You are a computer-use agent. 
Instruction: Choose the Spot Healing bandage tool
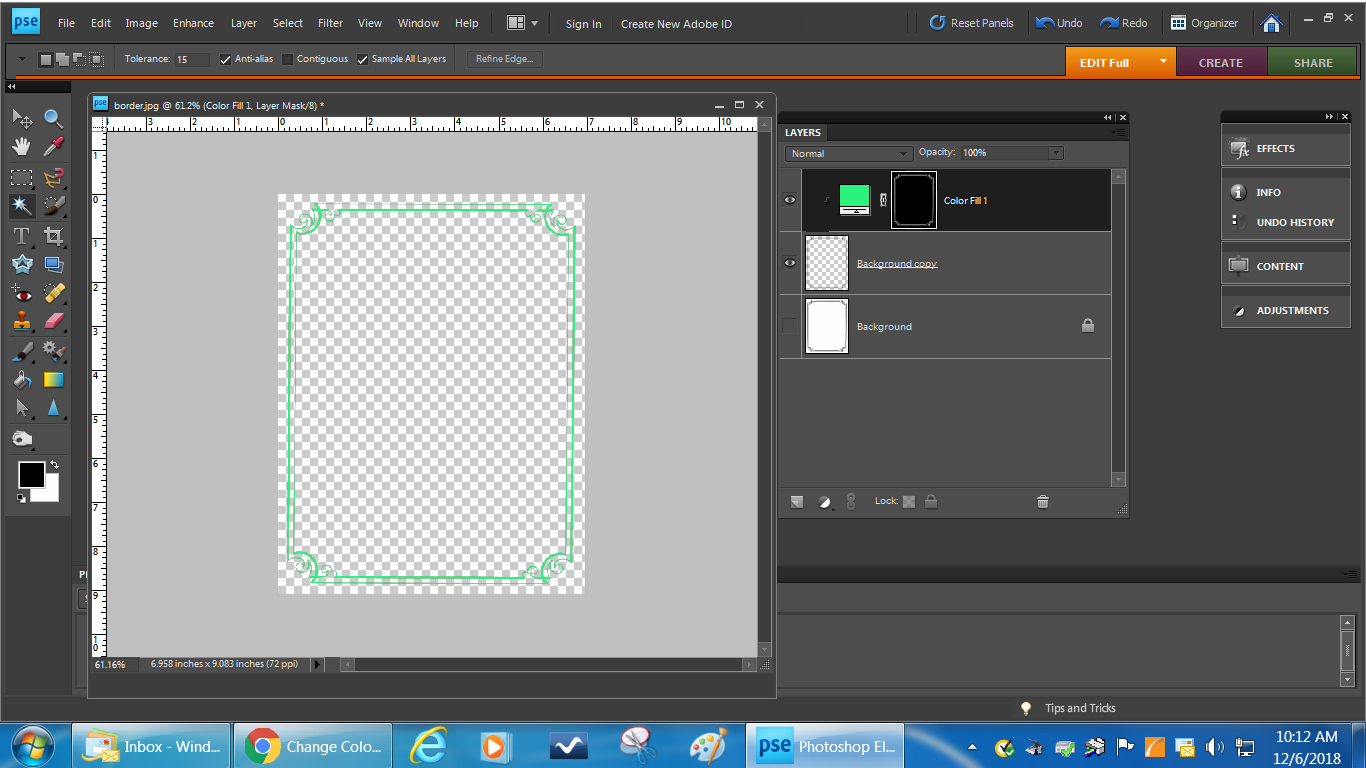(x=53, y=294)
